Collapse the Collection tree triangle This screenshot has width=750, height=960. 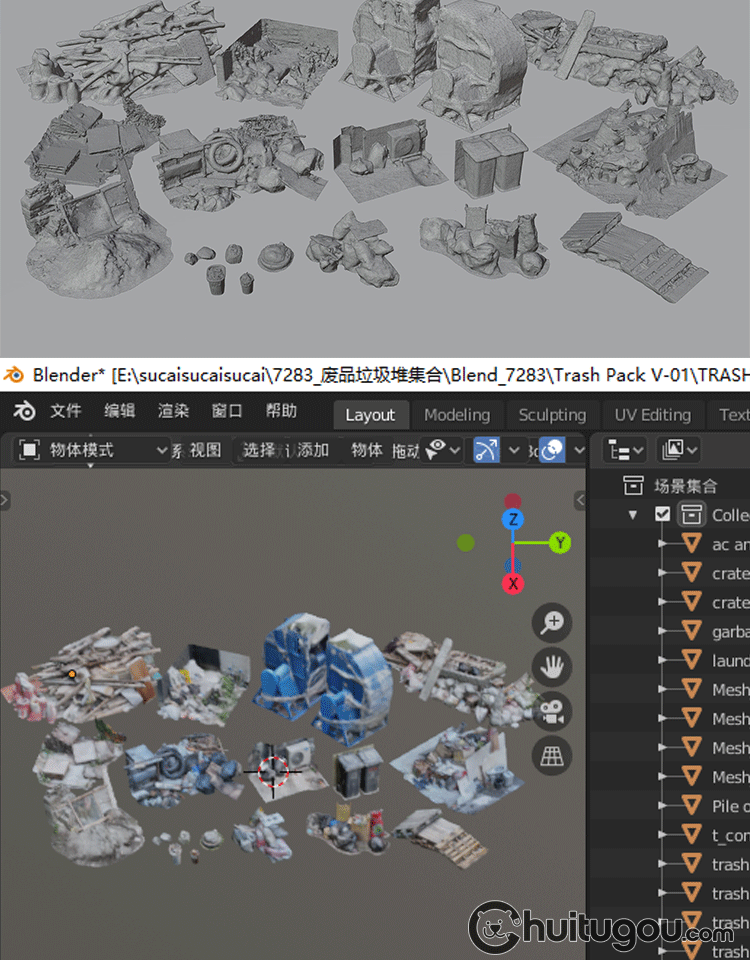(x=633, y=515)
